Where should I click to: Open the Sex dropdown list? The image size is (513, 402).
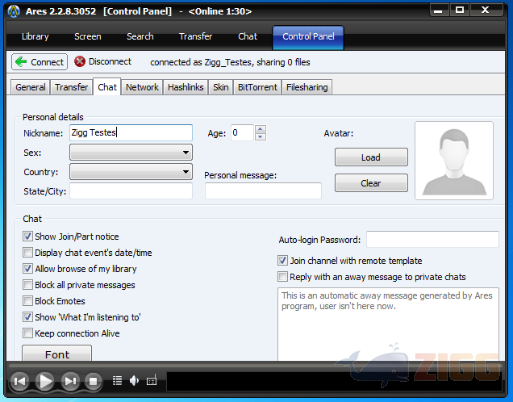coord(131,153)
